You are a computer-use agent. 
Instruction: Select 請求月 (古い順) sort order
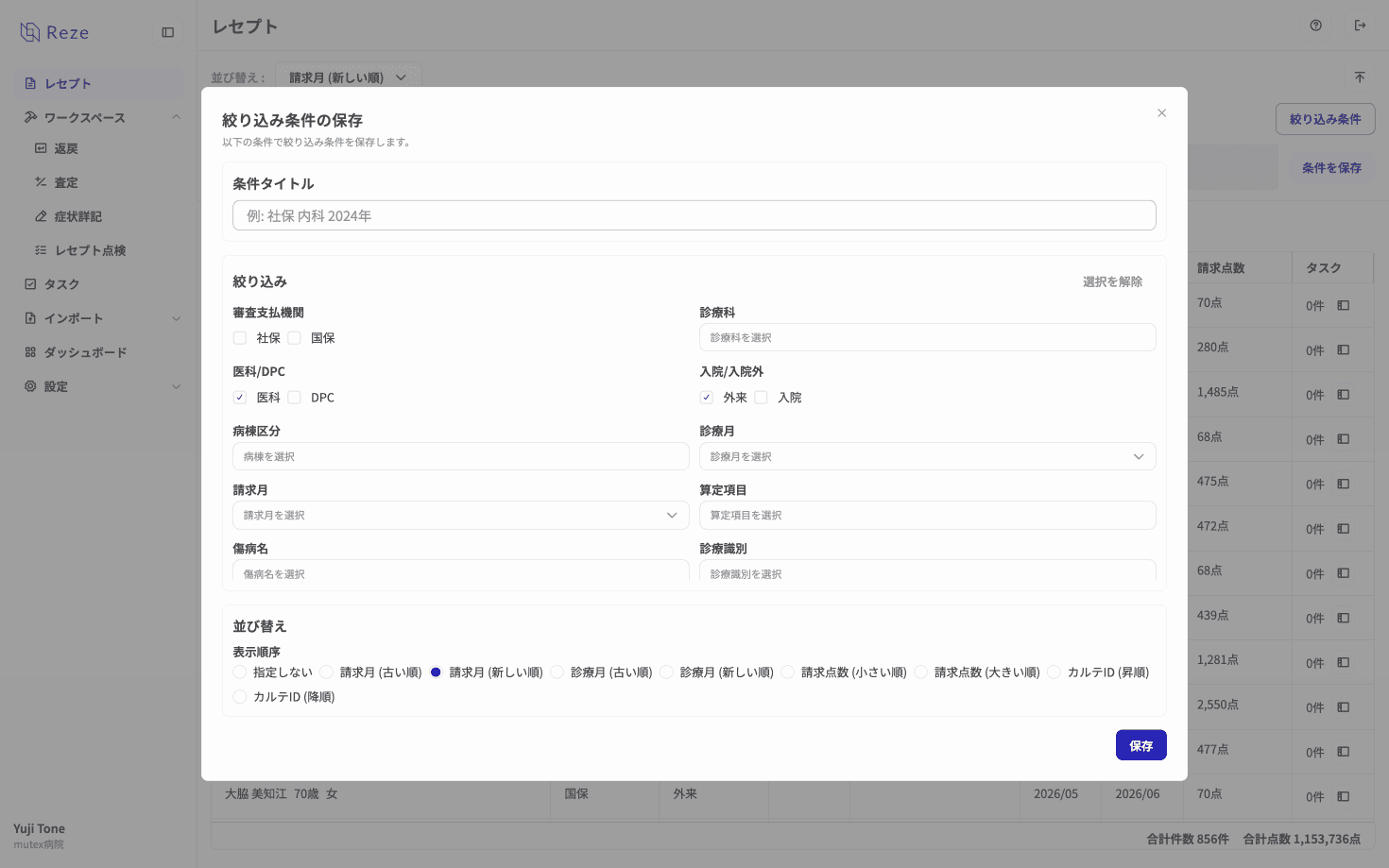326,672
